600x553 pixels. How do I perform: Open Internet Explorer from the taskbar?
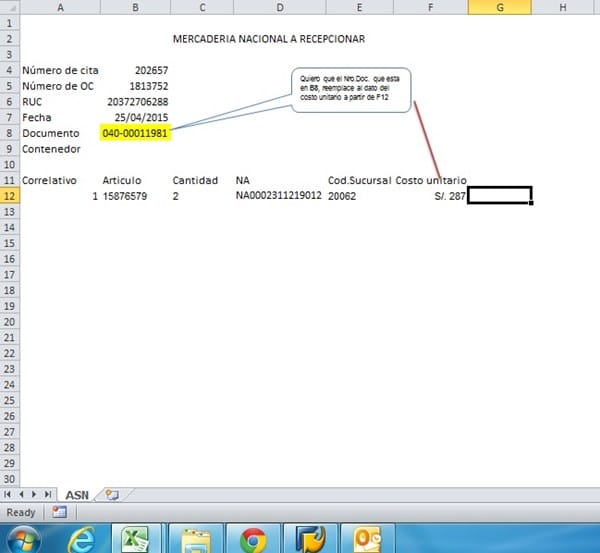[82, 539]
